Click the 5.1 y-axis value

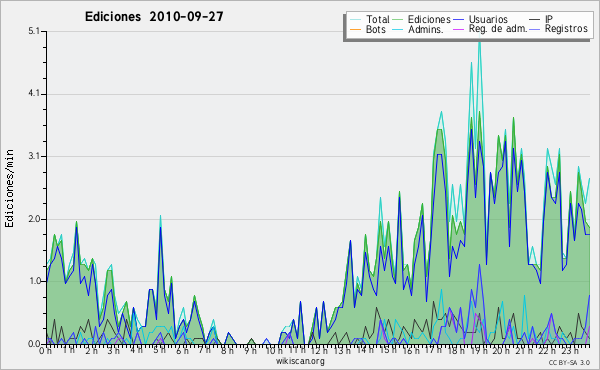34,31
